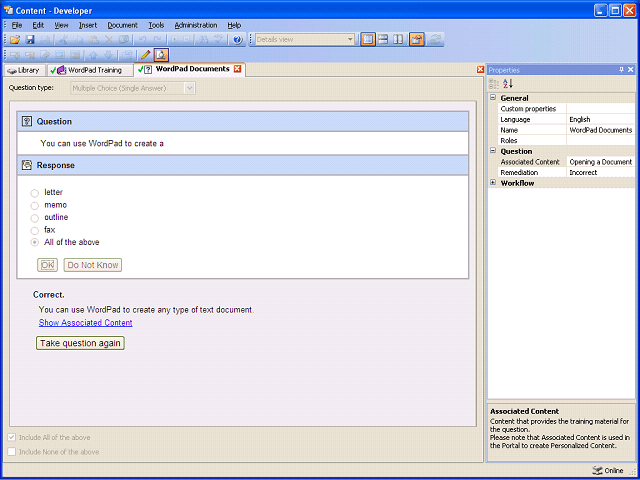Viewport: 640px width, 480px height.
Task: Open the Details view dropdown
Action: tap(350, 40)
